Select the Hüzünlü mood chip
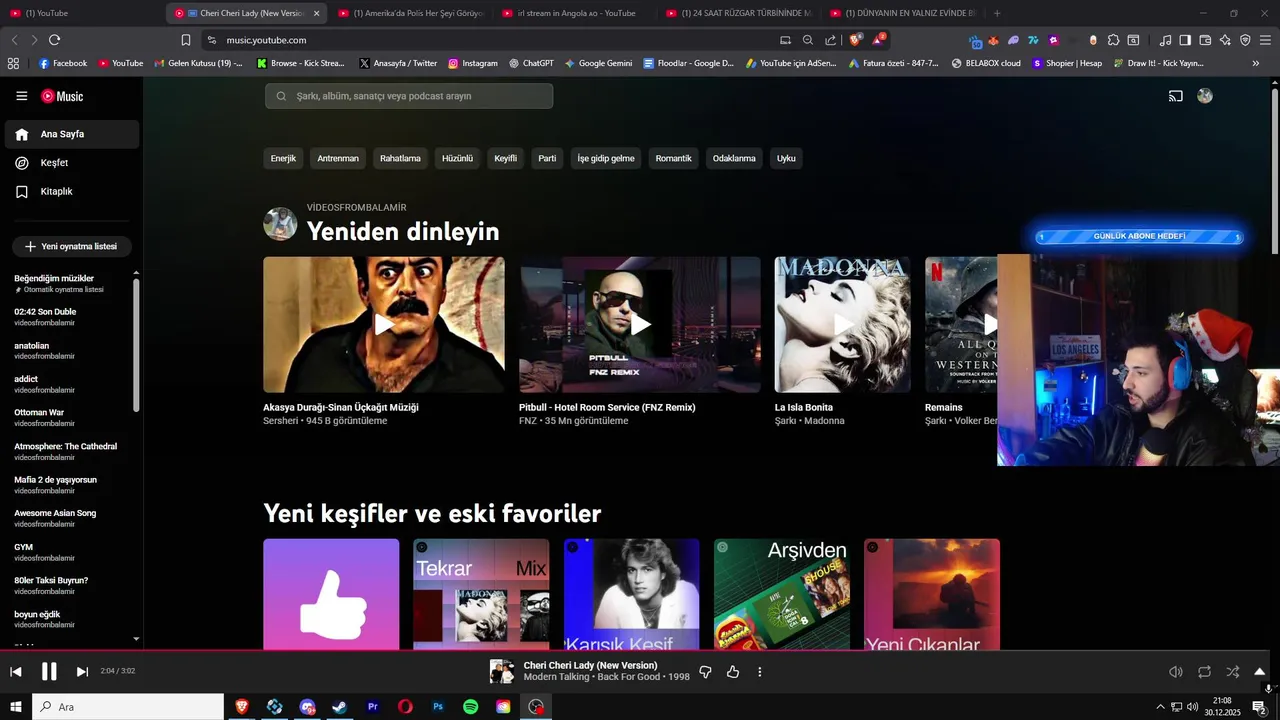1280x720 pixels. coord(457,158)
